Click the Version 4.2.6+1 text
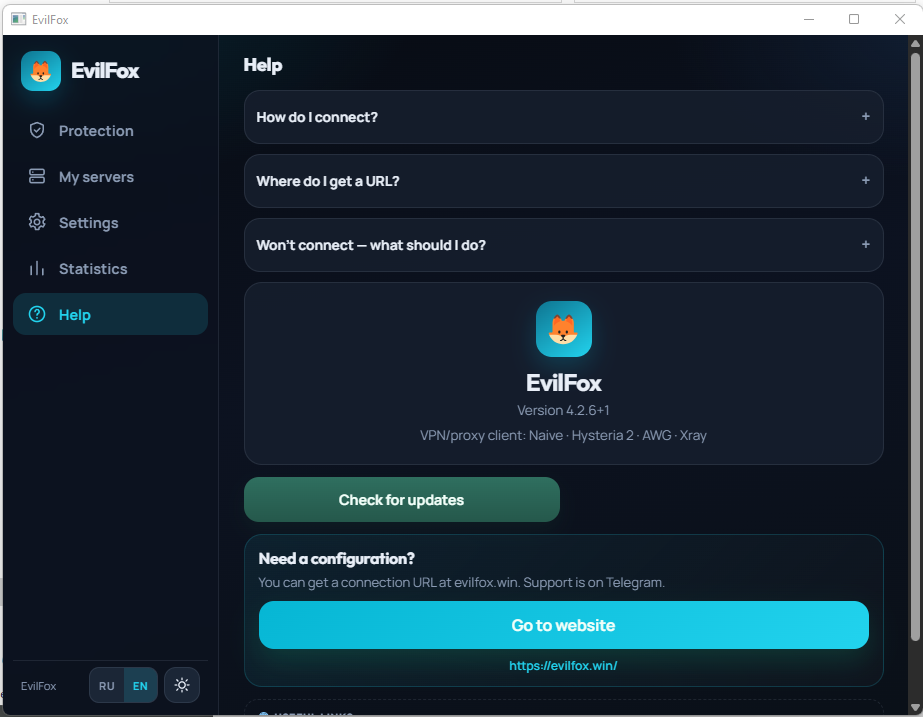The width and height of the screenshot is (923, 717). click(563, 410)
